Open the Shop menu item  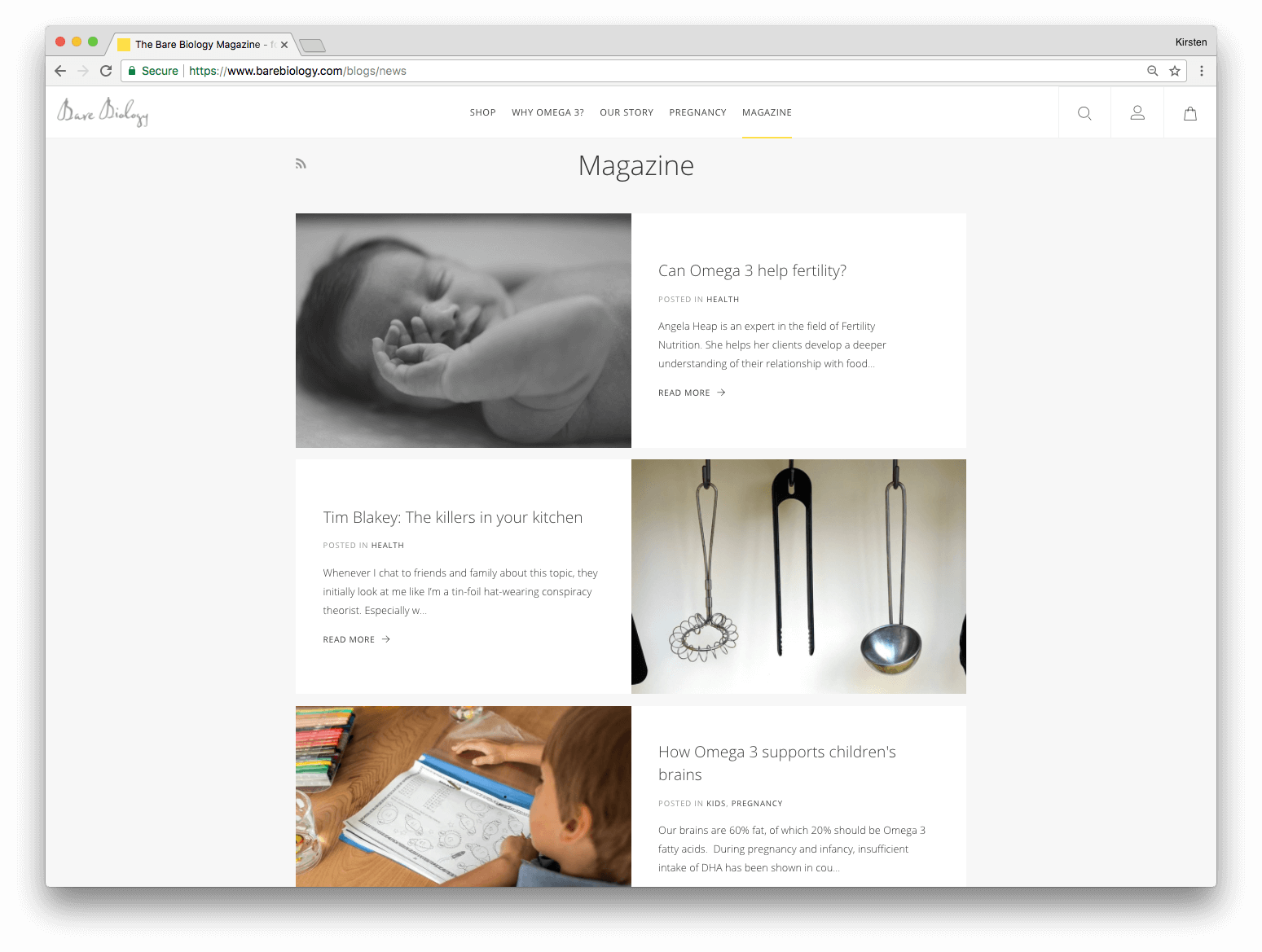(482, 112)
